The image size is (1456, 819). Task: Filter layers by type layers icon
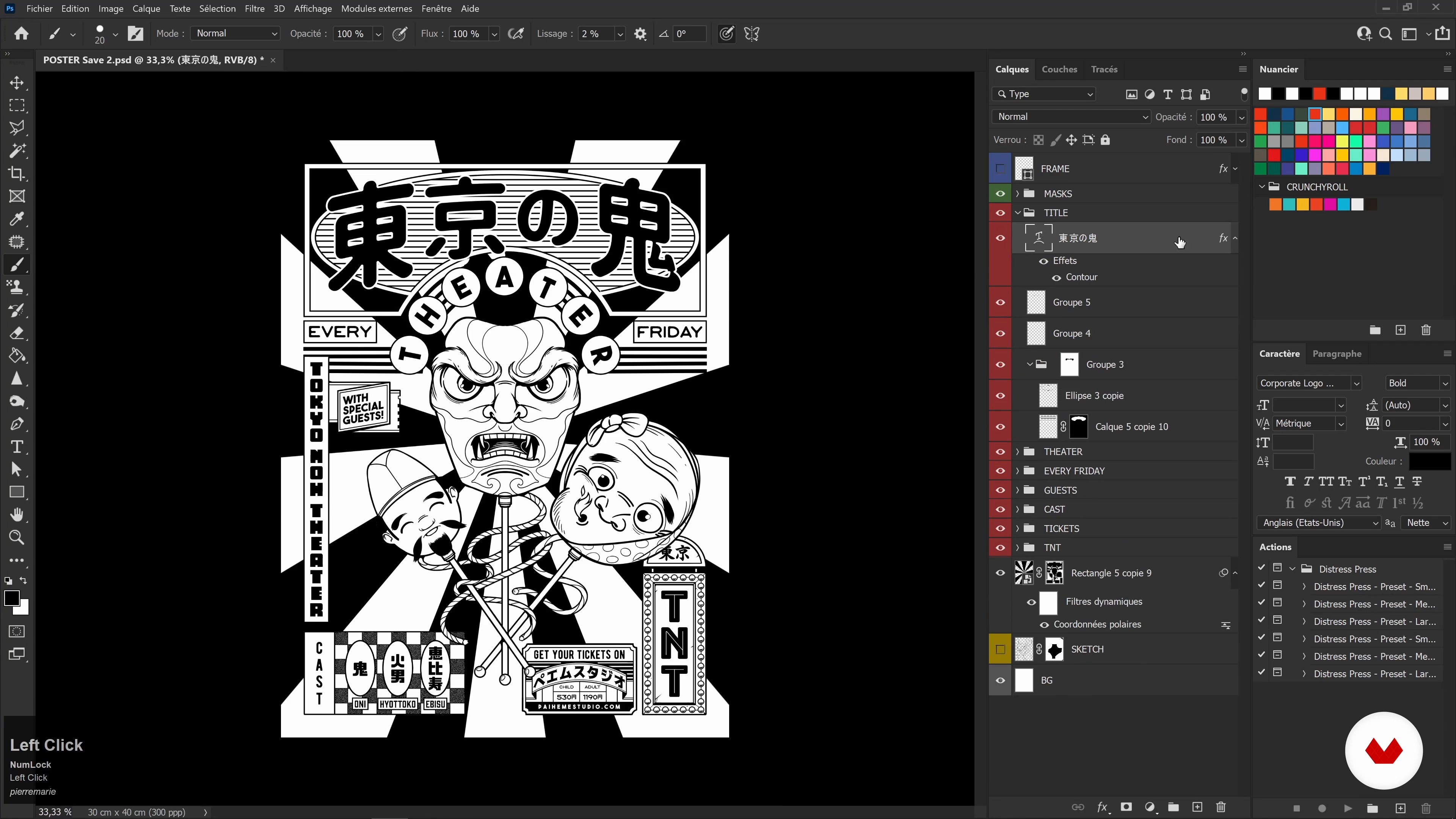coord(1168,94)
